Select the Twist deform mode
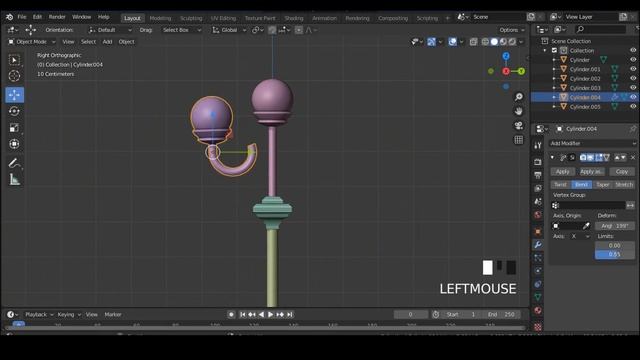Viewport: 640px width, 360px height. click(560, 184)
